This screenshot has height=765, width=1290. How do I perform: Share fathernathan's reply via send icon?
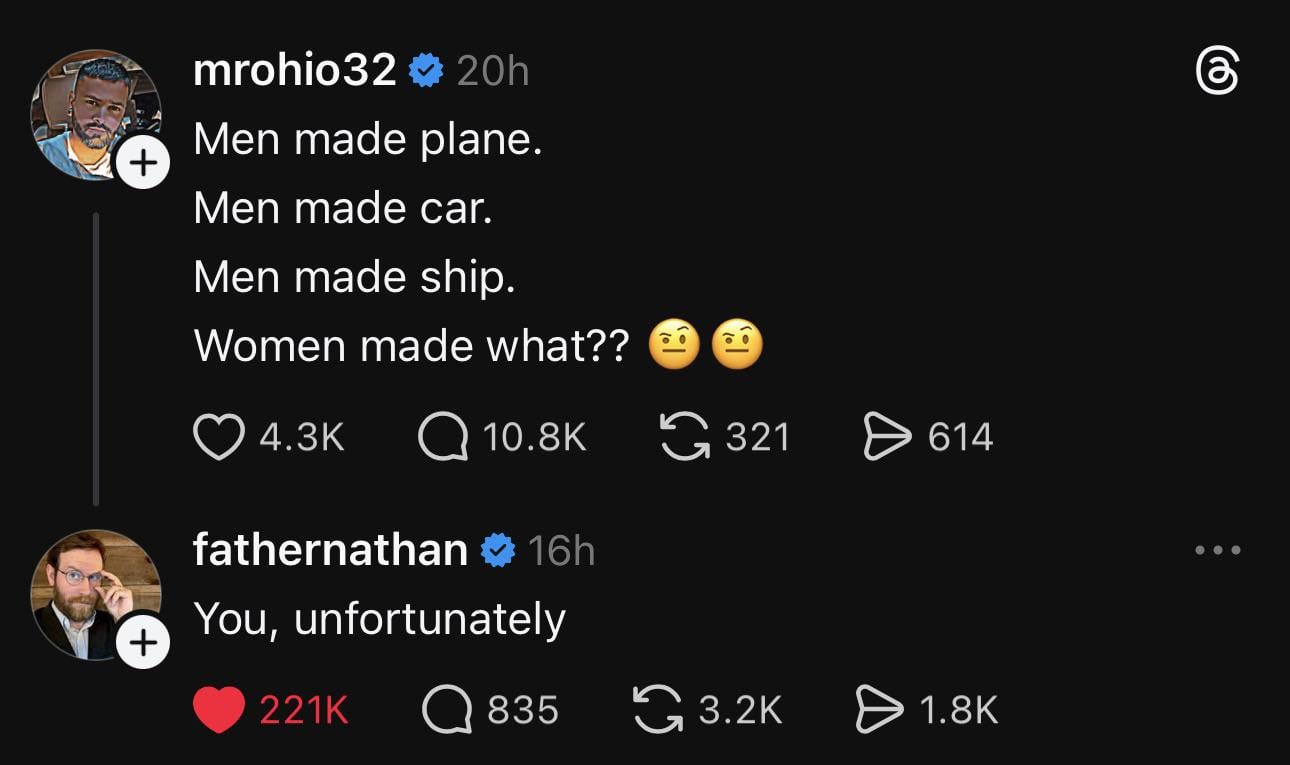[877, 710]
